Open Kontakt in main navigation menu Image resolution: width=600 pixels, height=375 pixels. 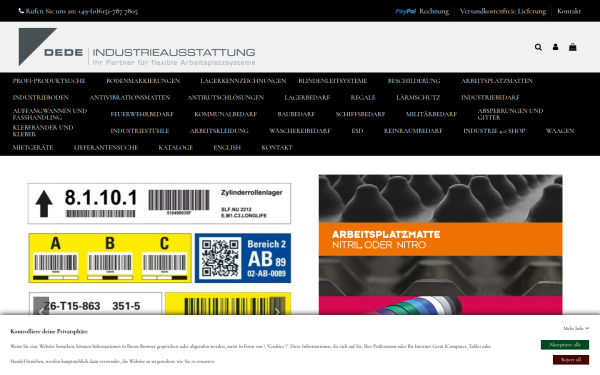[277, 147]
